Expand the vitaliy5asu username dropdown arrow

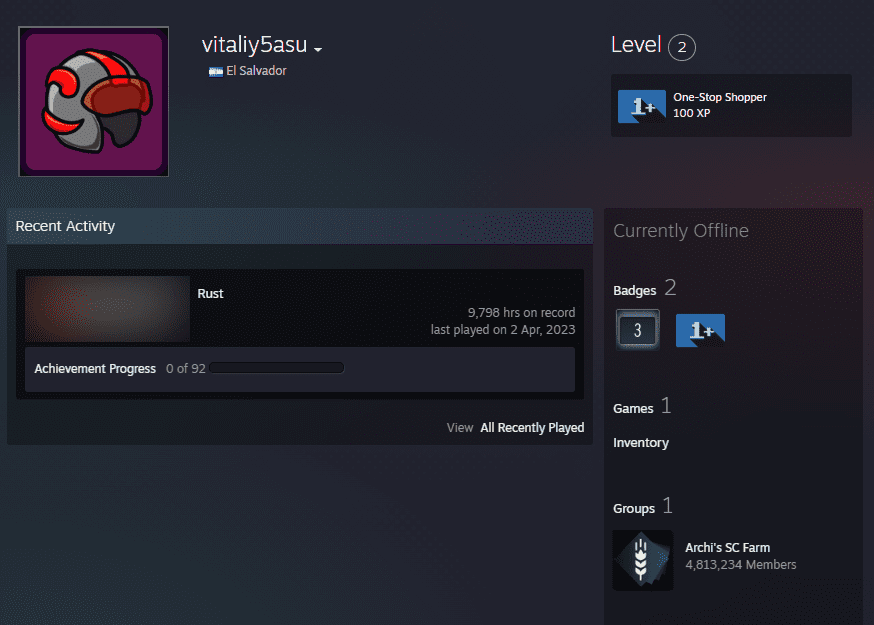(318, 50)
